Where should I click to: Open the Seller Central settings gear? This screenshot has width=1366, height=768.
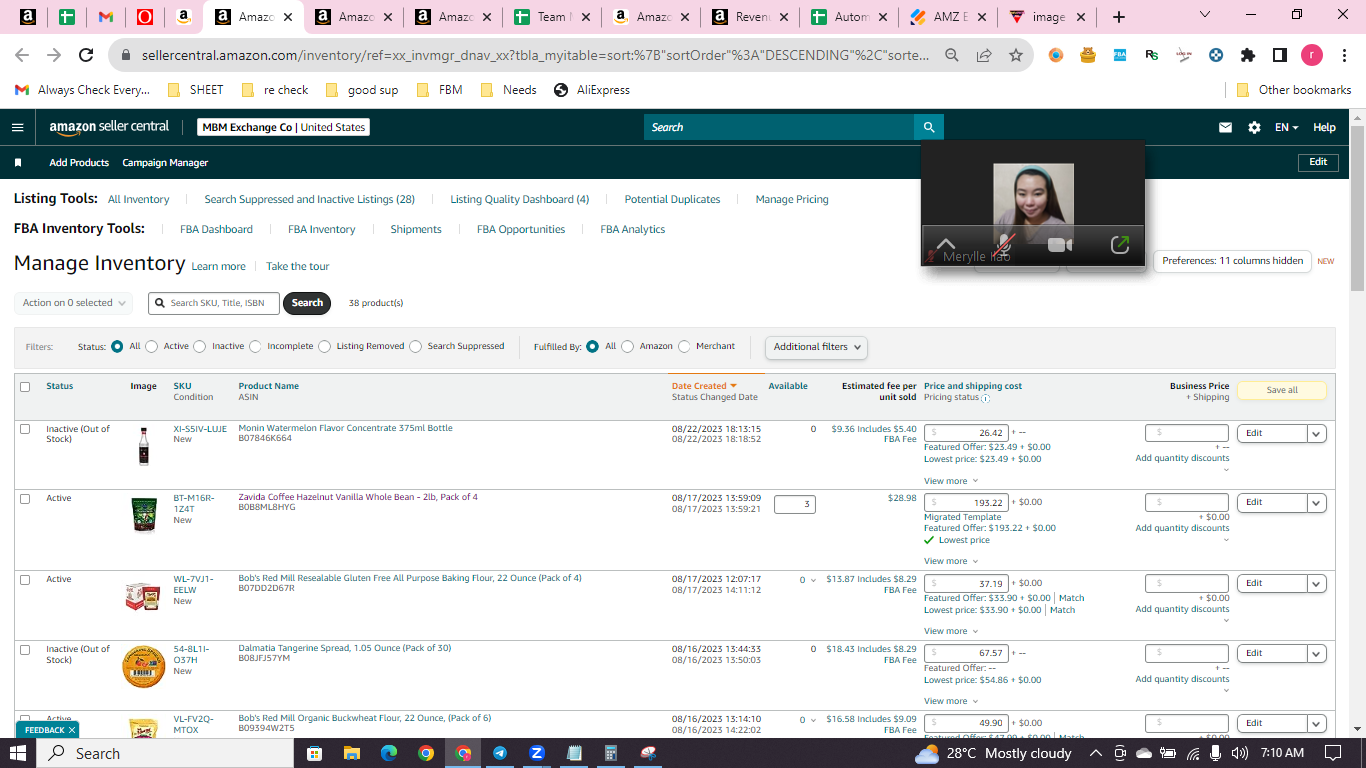[x=1254, y=127]
